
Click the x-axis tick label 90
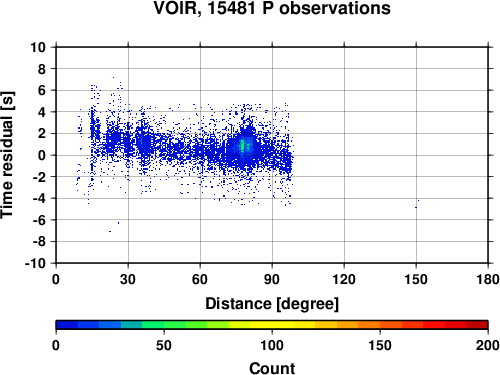[x=272, y=279]
